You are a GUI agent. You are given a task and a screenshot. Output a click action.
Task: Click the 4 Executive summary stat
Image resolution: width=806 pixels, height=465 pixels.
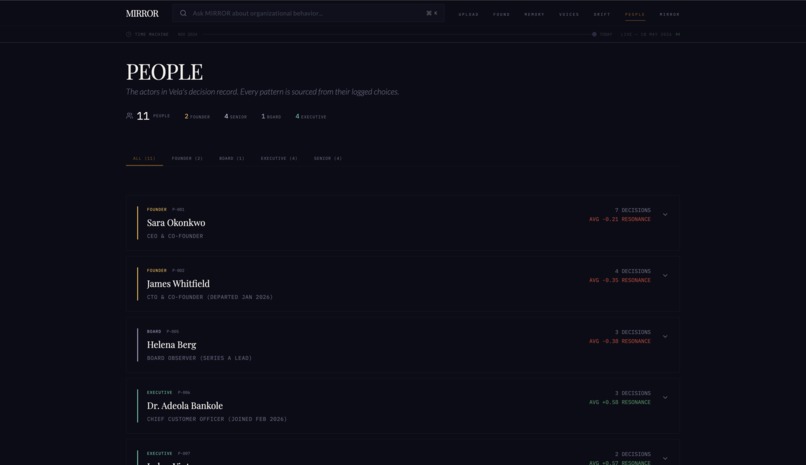tap(310, 117)
